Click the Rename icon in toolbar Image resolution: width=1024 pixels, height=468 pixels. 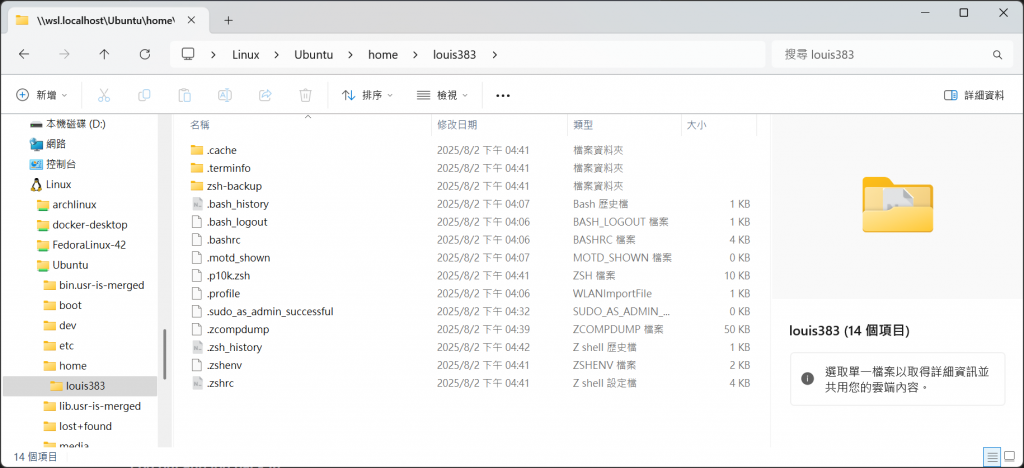point(225,95)
